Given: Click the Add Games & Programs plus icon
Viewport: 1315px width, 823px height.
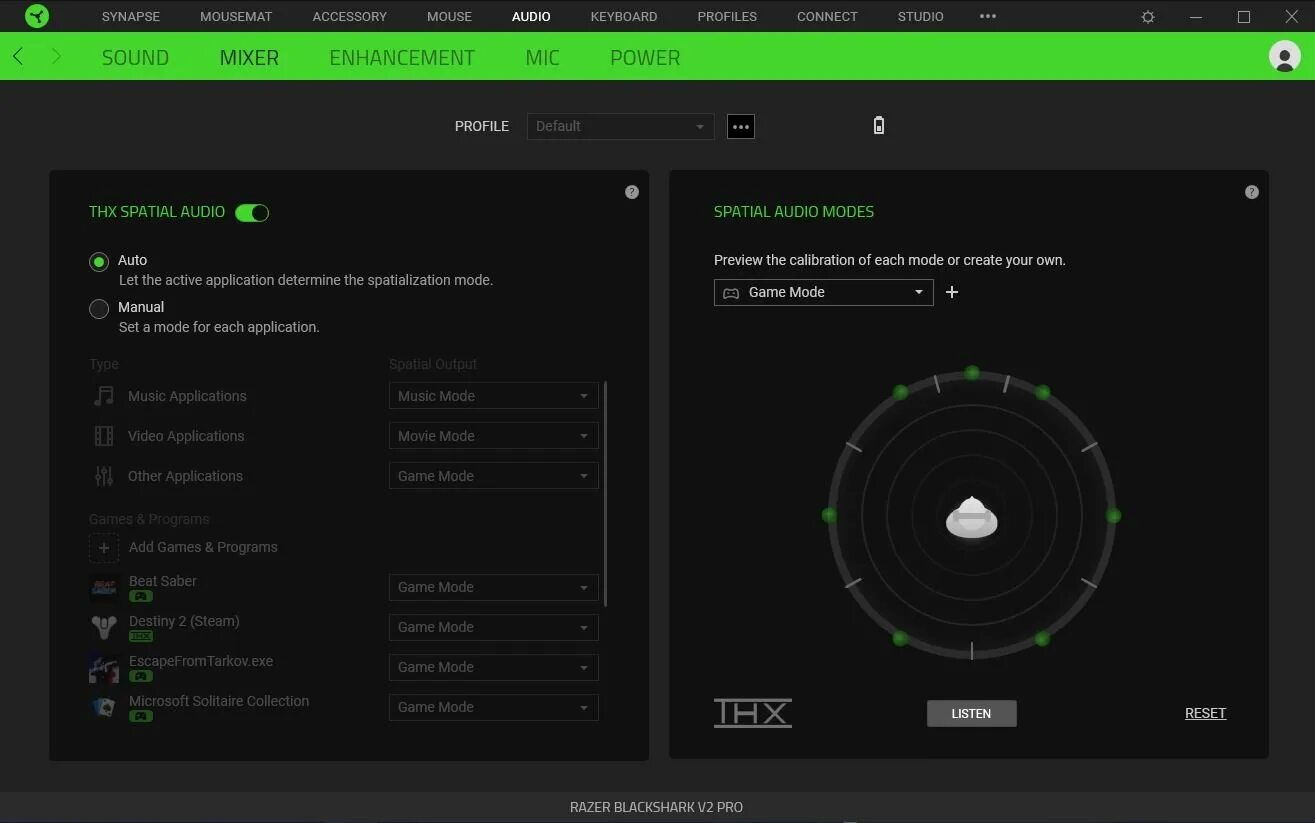Looking at the screenshot, I should pyautogui.click(x=104, y=547).
